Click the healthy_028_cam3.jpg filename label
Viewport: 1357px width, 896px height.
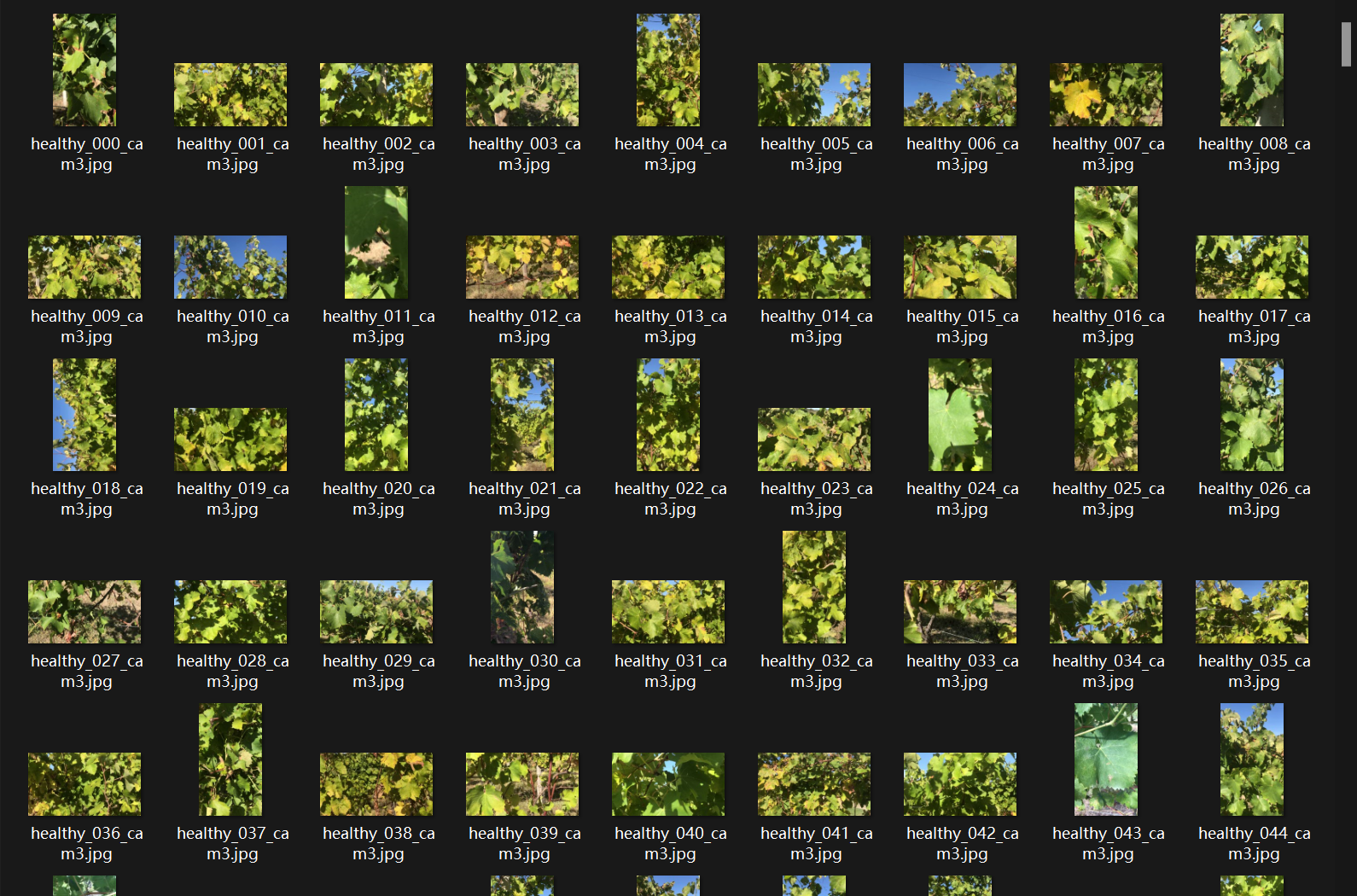[232, 672]
